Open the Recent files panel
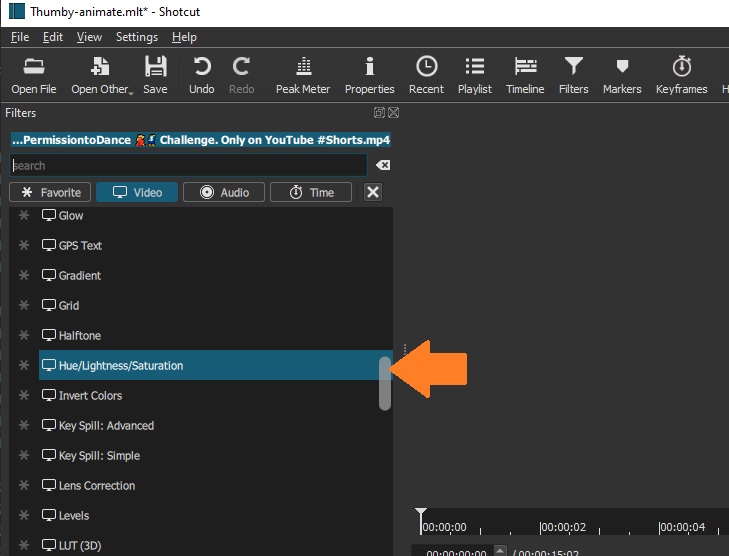Viewport: 729px width, 556px height. tap(426, 75)
